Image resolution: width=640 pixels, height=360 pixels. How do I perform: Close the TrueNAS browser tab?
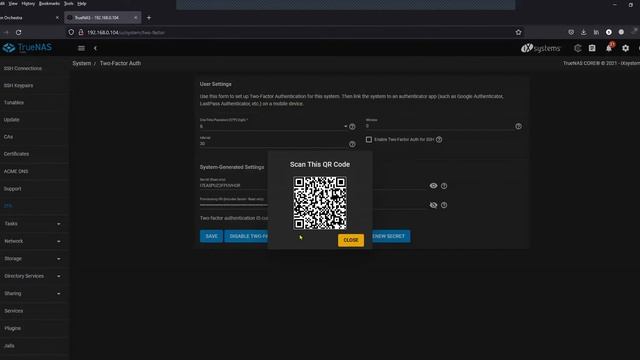[x=136, y=18]
